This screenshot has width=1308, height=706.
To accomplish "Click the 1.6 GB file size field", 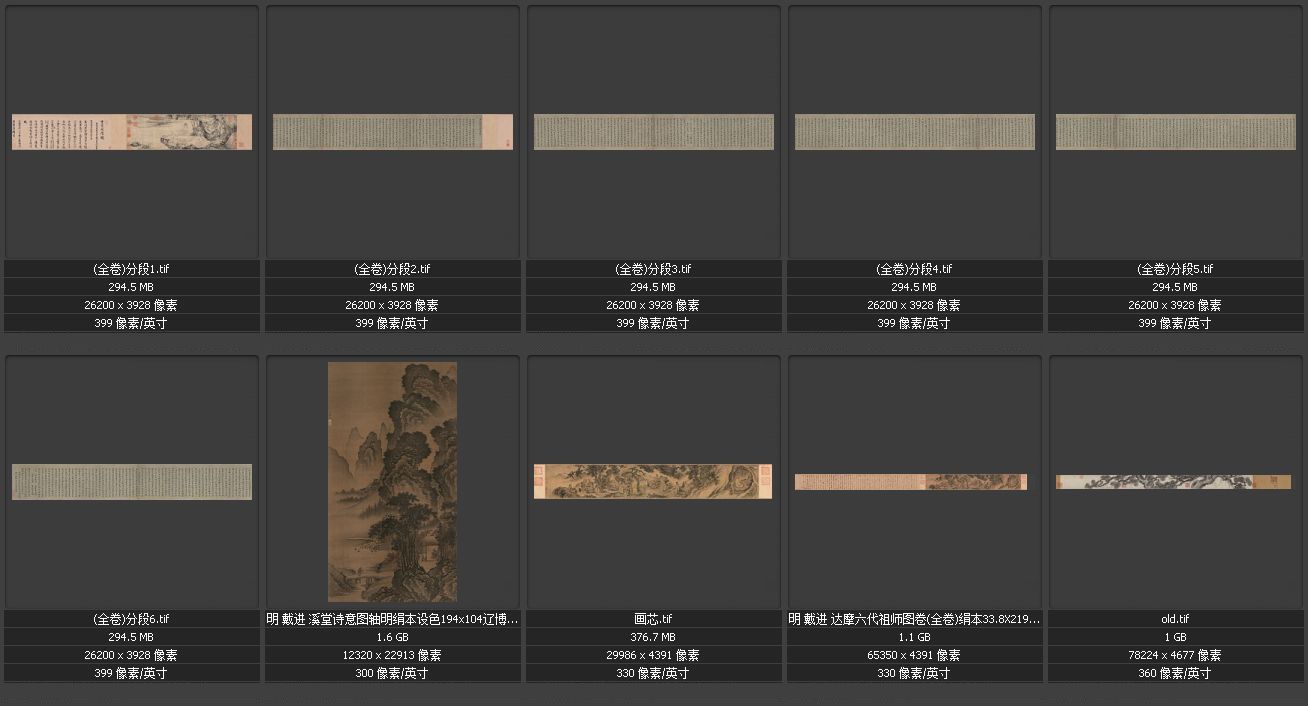I will 393,637.
